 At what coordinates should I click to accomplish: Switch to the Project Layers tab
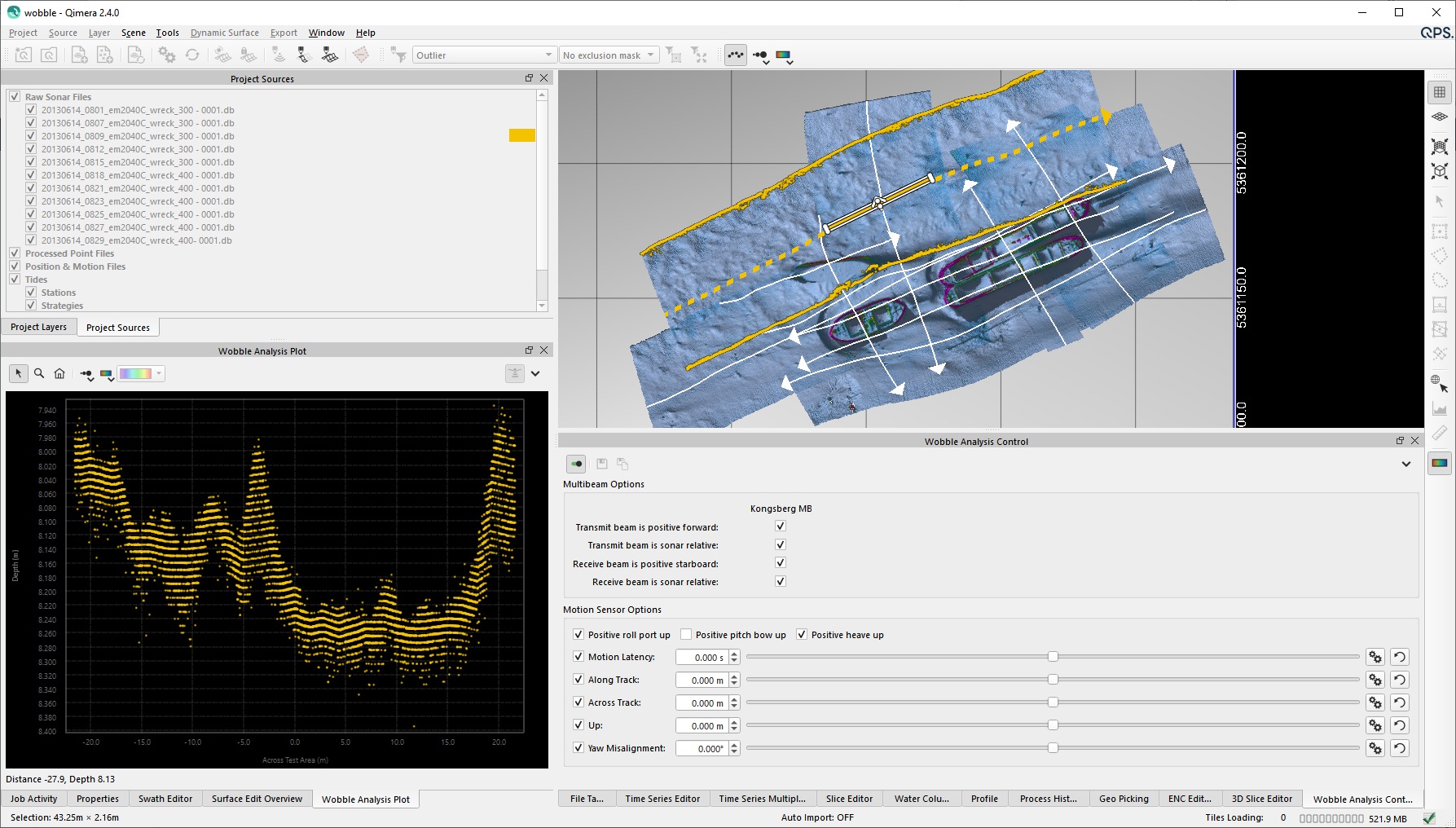[x=39, y=327]
